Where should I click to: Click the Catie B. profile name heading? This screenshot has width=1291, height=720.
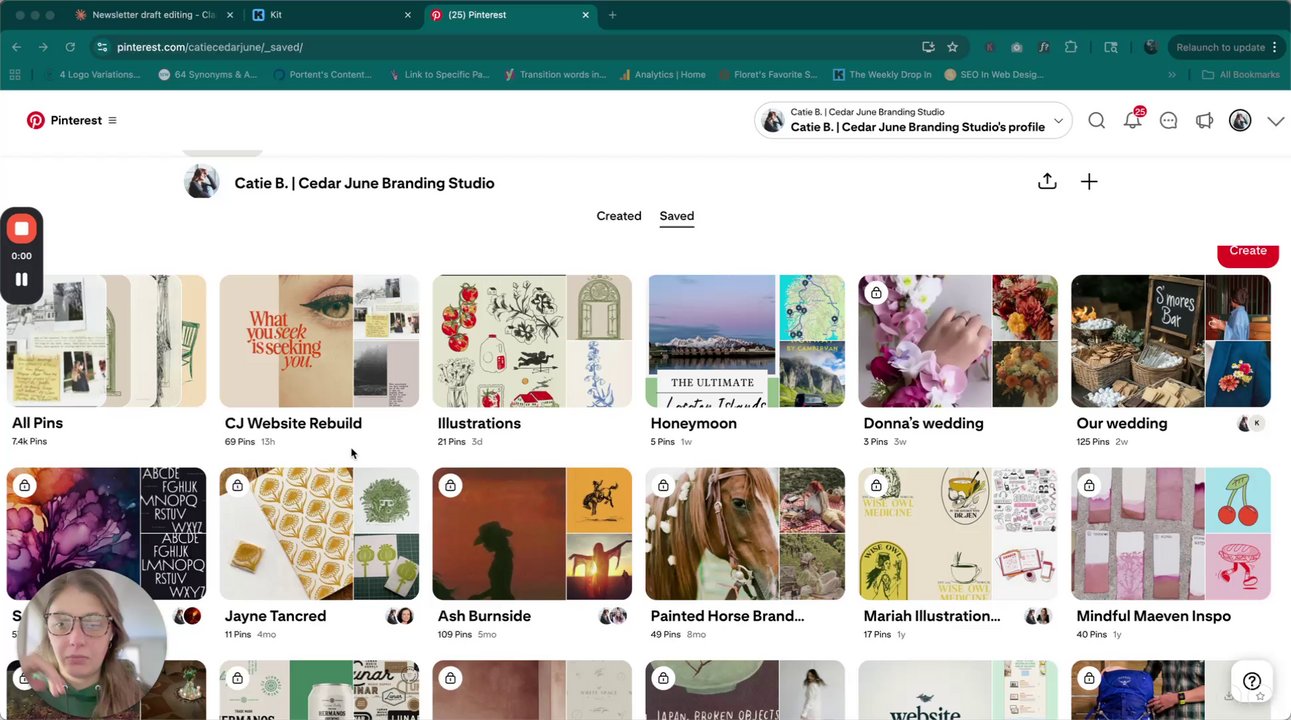364,183
